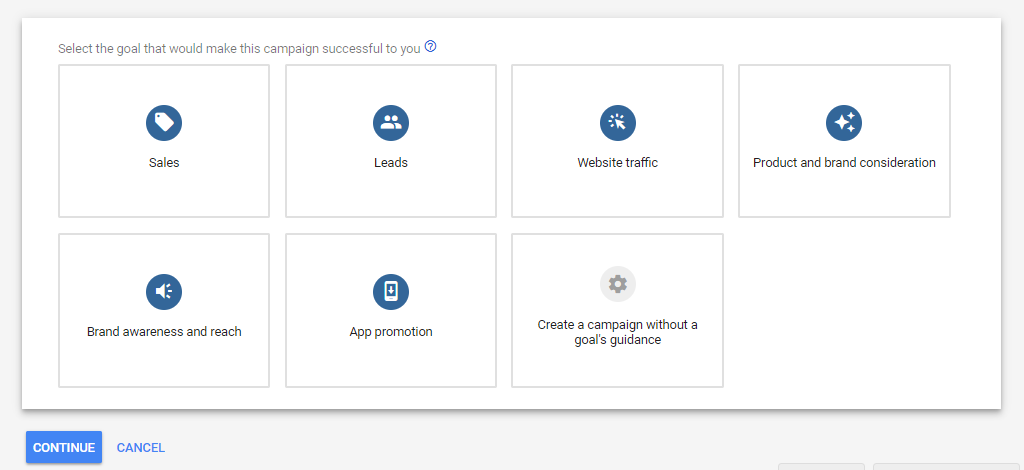Viewport: 1024px width, 470px height.
Task: Click the blue CONTINUE button
Action: click(64, 447)
